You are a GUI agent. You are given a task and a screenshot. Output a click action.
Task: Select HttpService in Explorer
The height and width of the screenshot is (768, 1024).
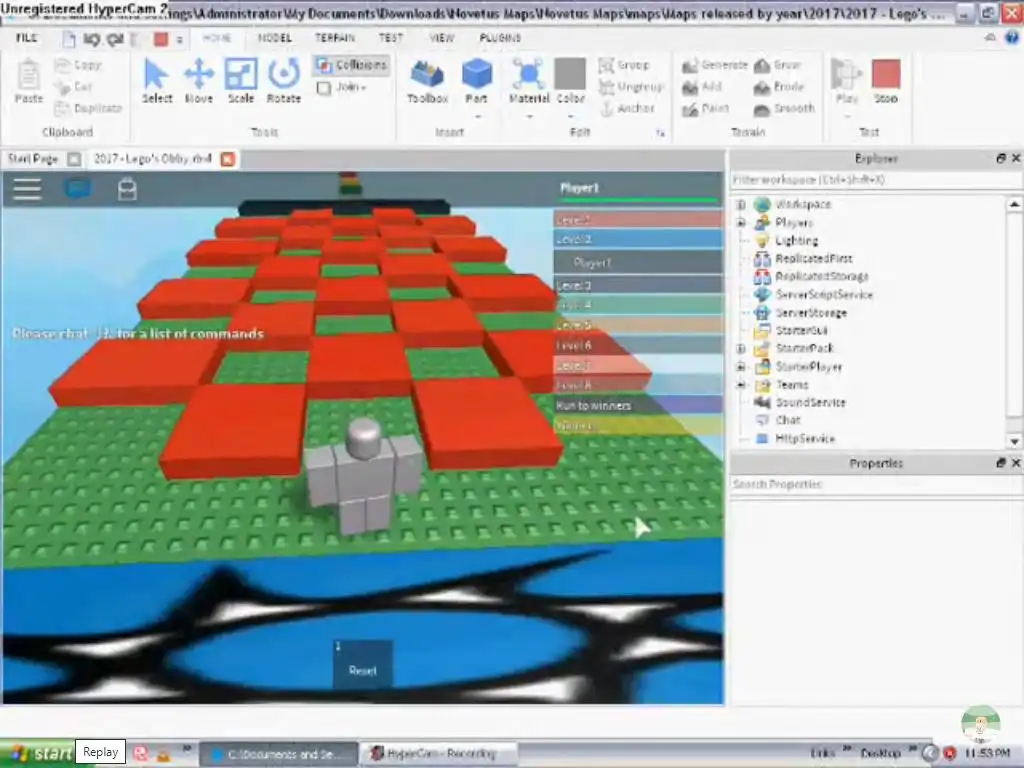point(805,438)
